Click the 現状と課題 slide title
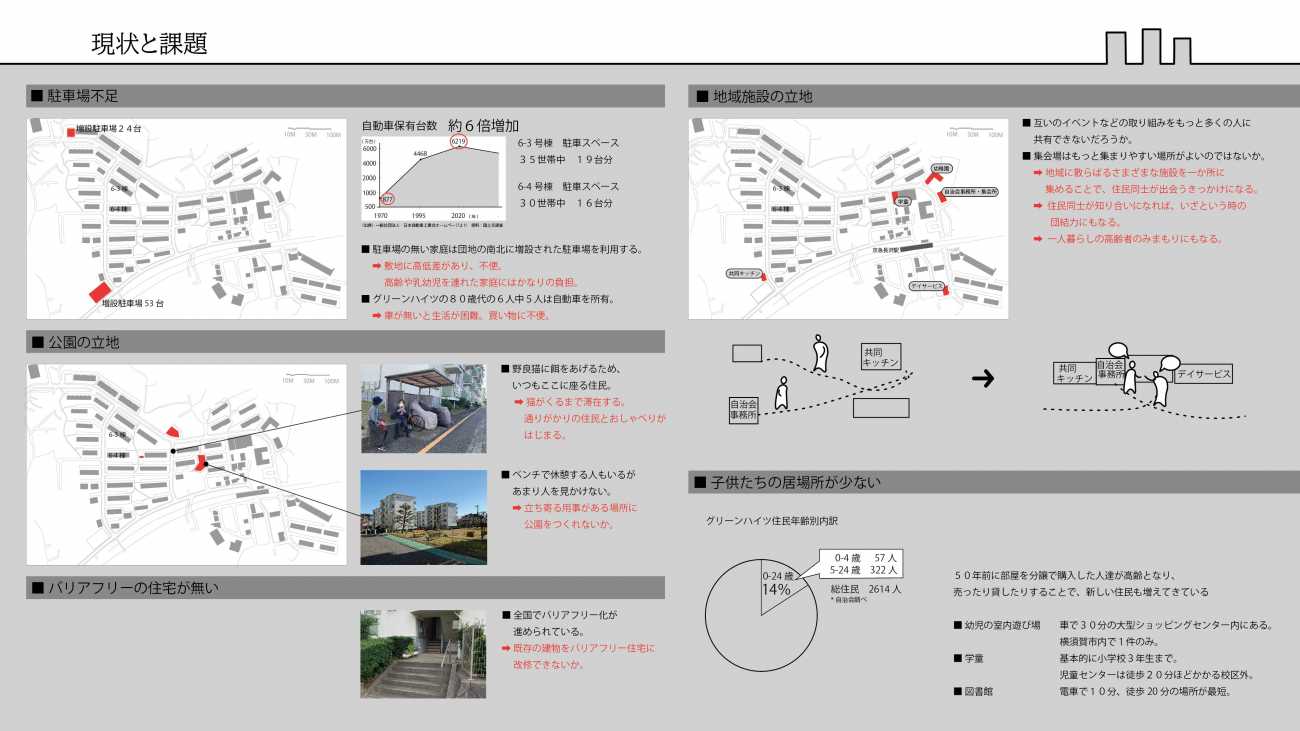Screen dimensions: 1300x731 tap(149, 44)
